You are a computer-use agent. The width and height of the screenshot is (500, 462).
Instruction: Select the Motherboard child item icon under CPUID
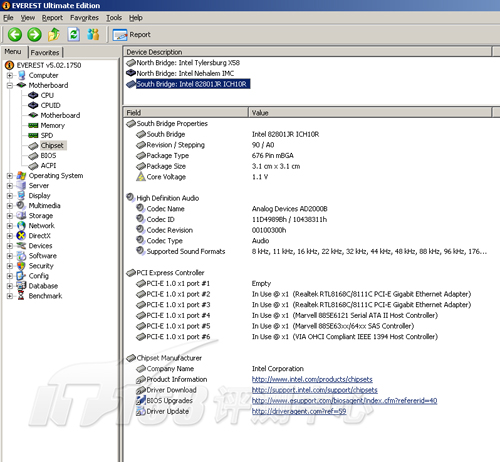pyautogui.click(x=33, y=115)
